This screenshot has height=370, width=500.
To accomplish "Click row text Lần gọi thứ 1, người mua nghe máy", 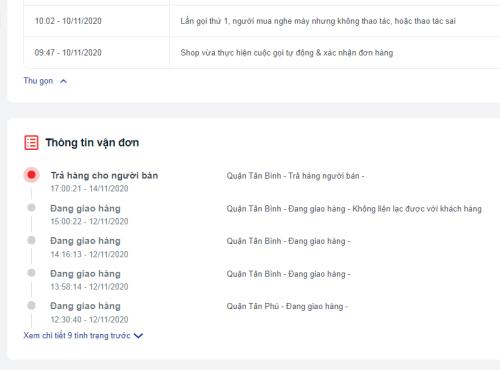I will (318, 21).
